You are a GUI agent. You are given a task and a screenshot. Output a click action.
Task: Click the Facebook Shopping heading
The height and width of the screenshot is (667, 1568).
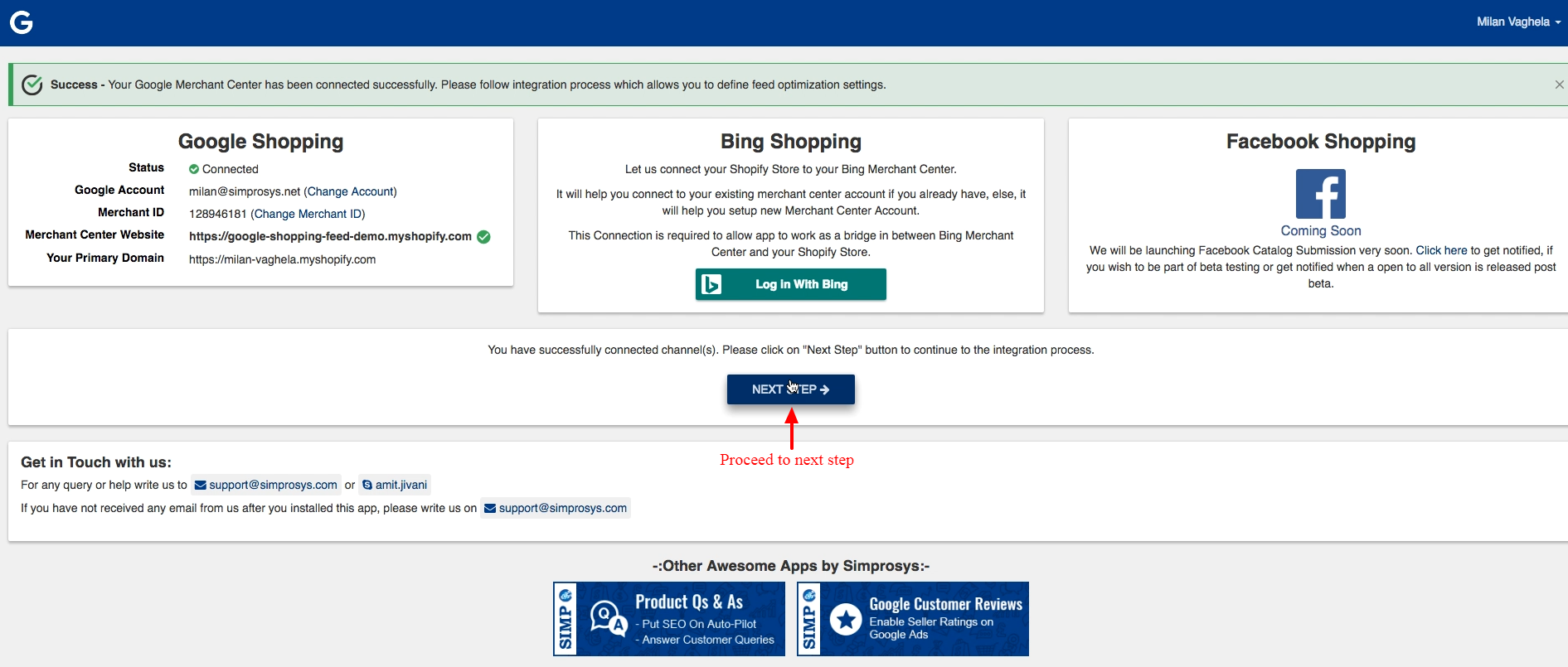pos(1321,142)
